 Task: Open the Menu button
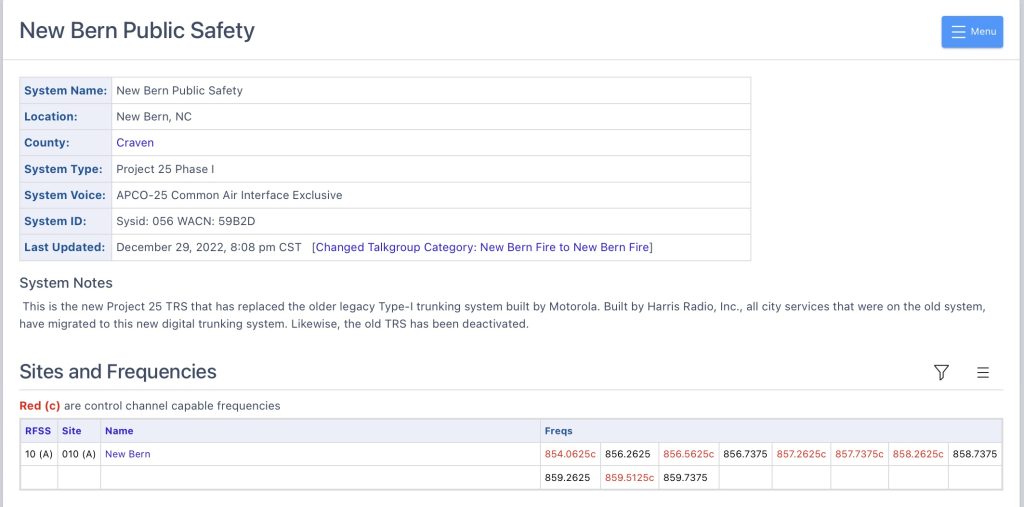(972, 32)
